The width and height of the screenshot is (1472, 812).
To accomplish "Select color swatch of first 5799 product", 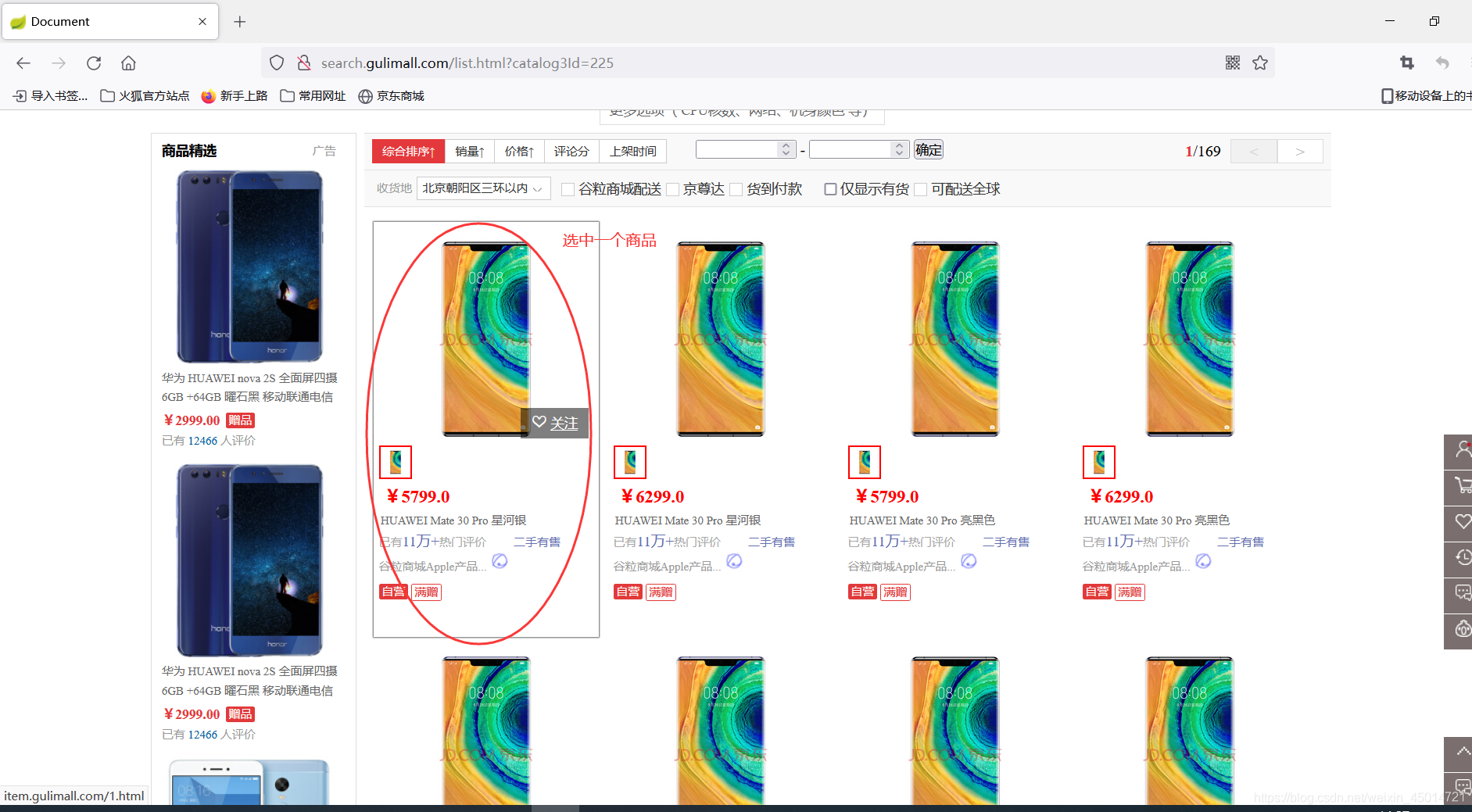I will 396,463.
